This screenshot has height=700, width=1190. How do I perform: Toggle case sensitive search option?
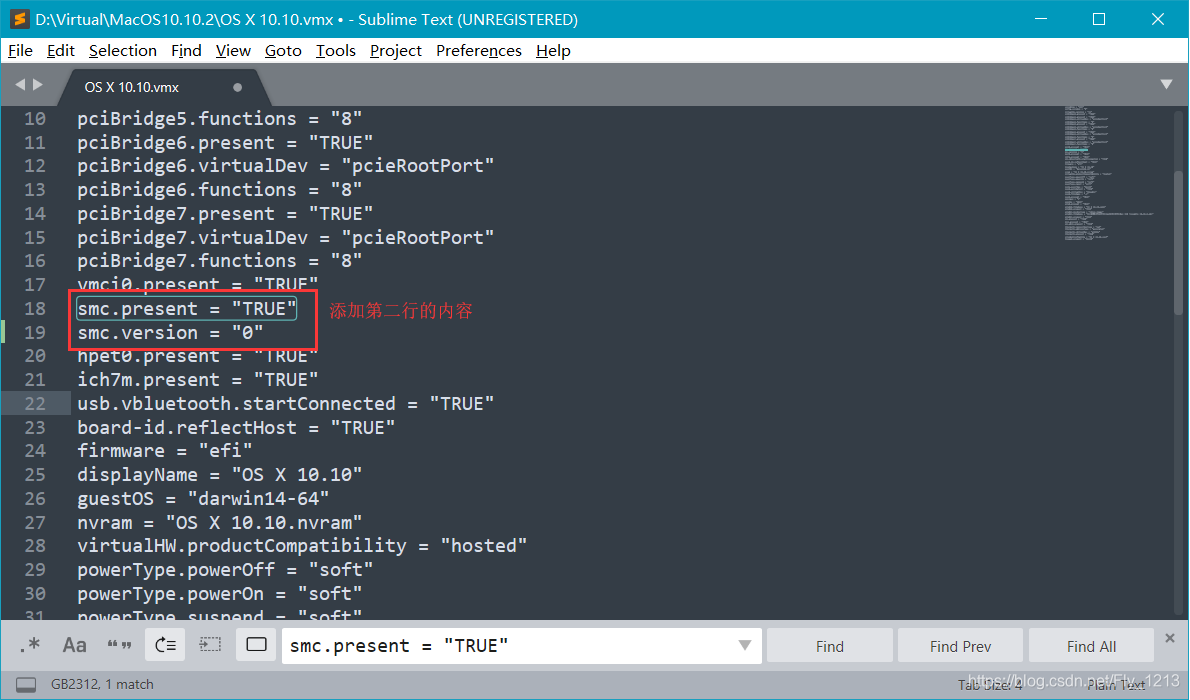(74, 645)
